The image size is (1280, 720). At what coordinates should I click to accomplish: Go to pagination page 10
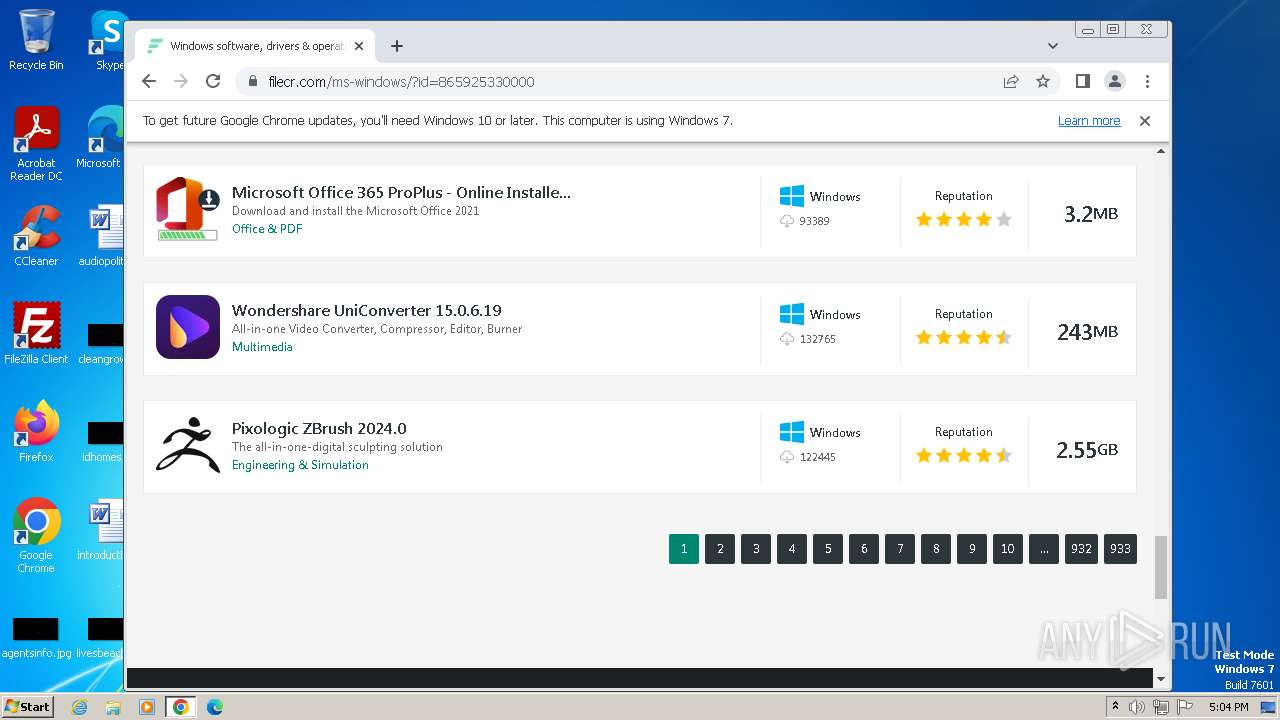1008,549
